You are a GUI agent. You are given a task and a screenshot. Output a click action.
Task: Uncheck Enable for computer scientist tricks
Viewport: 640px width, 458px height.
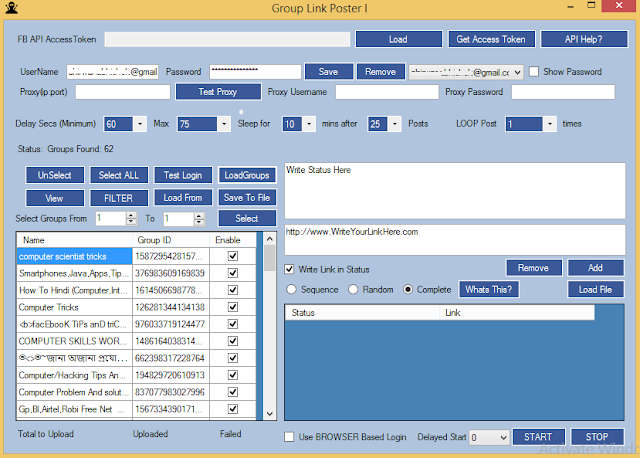233,256
